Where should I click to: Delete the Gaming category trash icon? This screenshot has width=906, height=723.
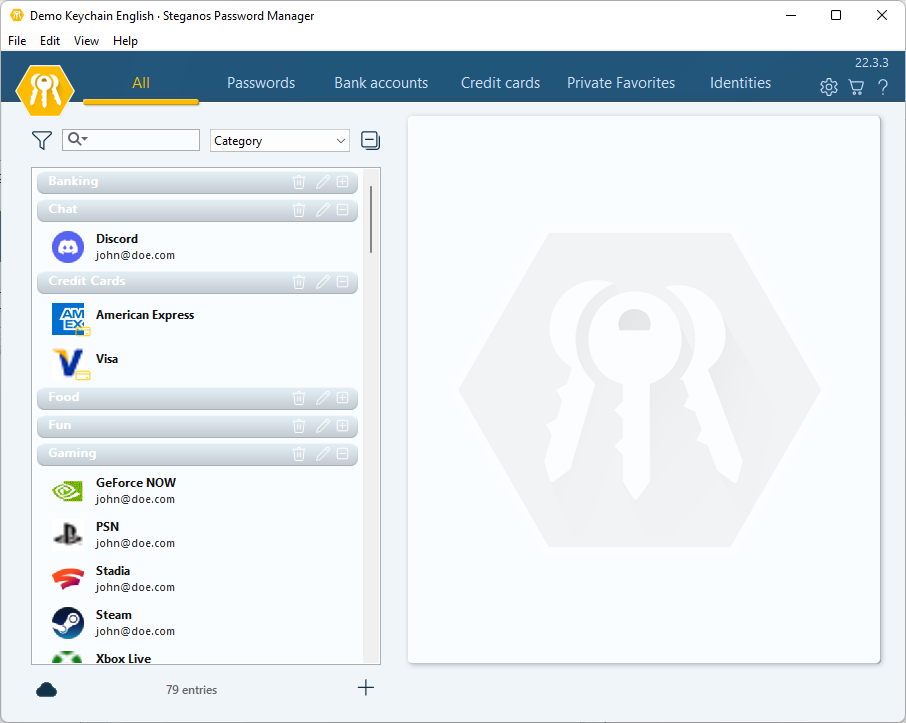(299, 454)
